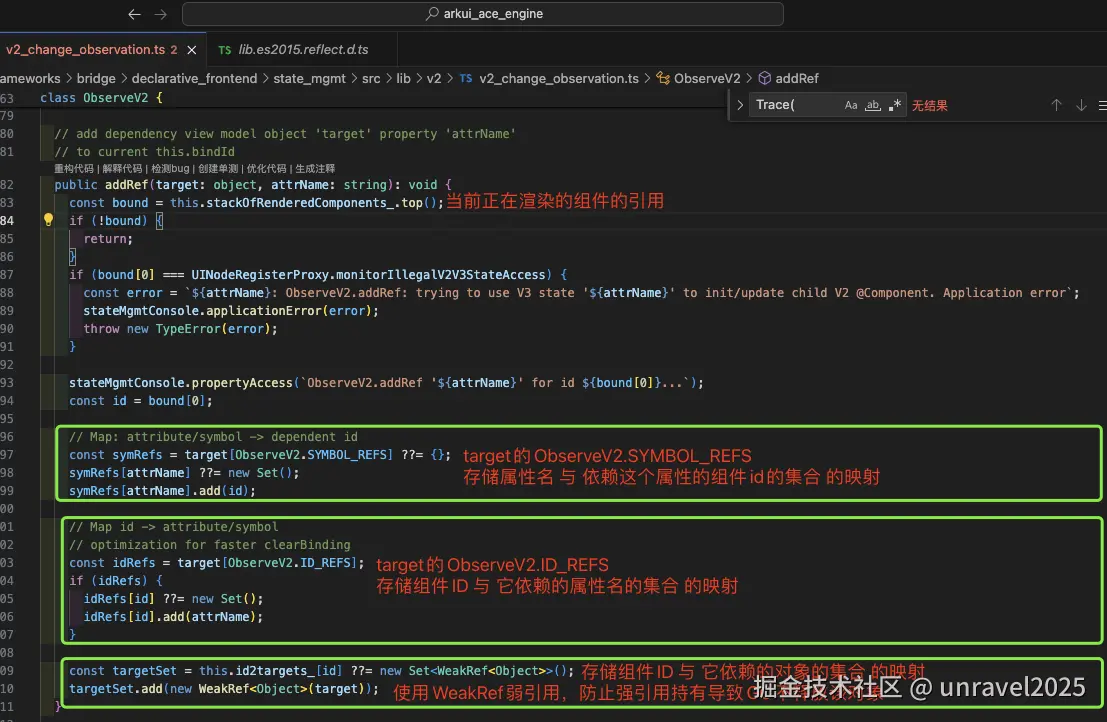Click 'ObserveV2.SYMBOL_REFS' in the code
Screen dimensions: 1107x722
[x=311, y=455]
